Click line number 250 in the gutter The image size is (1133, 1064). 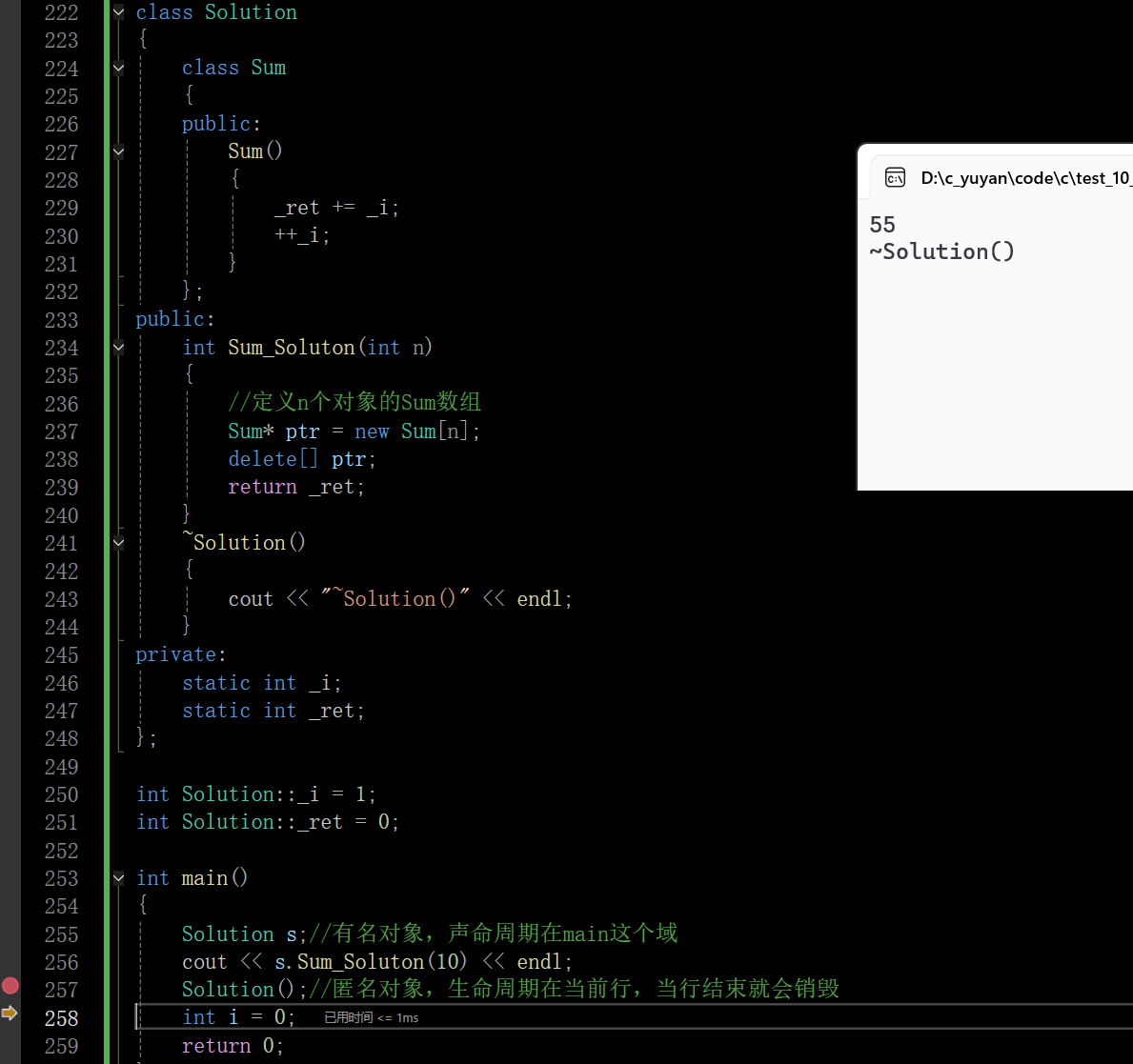tap(61, 795)
